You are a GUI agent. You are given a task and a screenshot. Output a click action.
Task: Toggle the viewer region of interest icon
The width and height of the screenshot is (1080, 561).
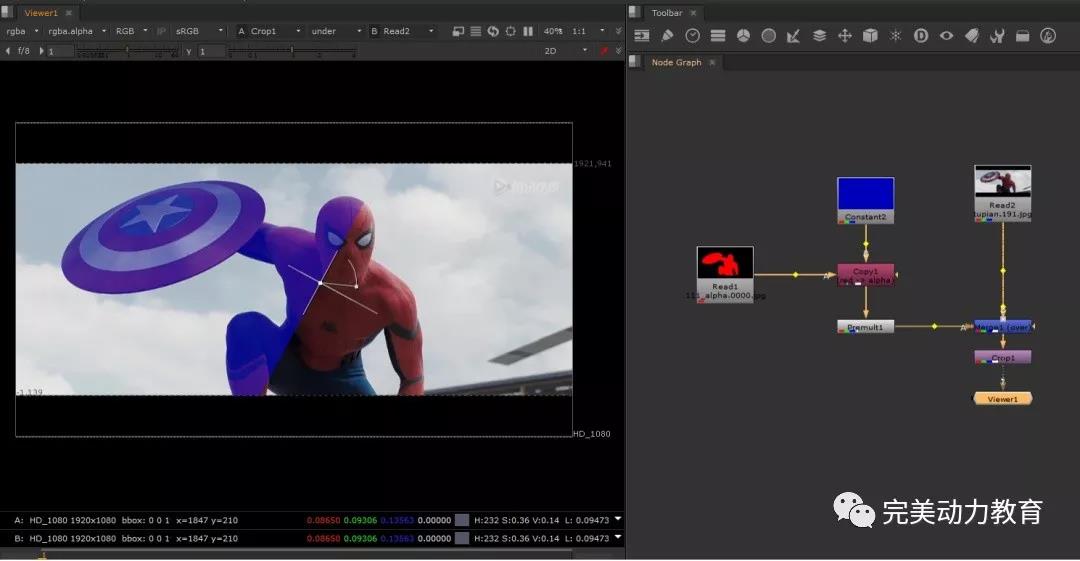(x=510, y=31)
